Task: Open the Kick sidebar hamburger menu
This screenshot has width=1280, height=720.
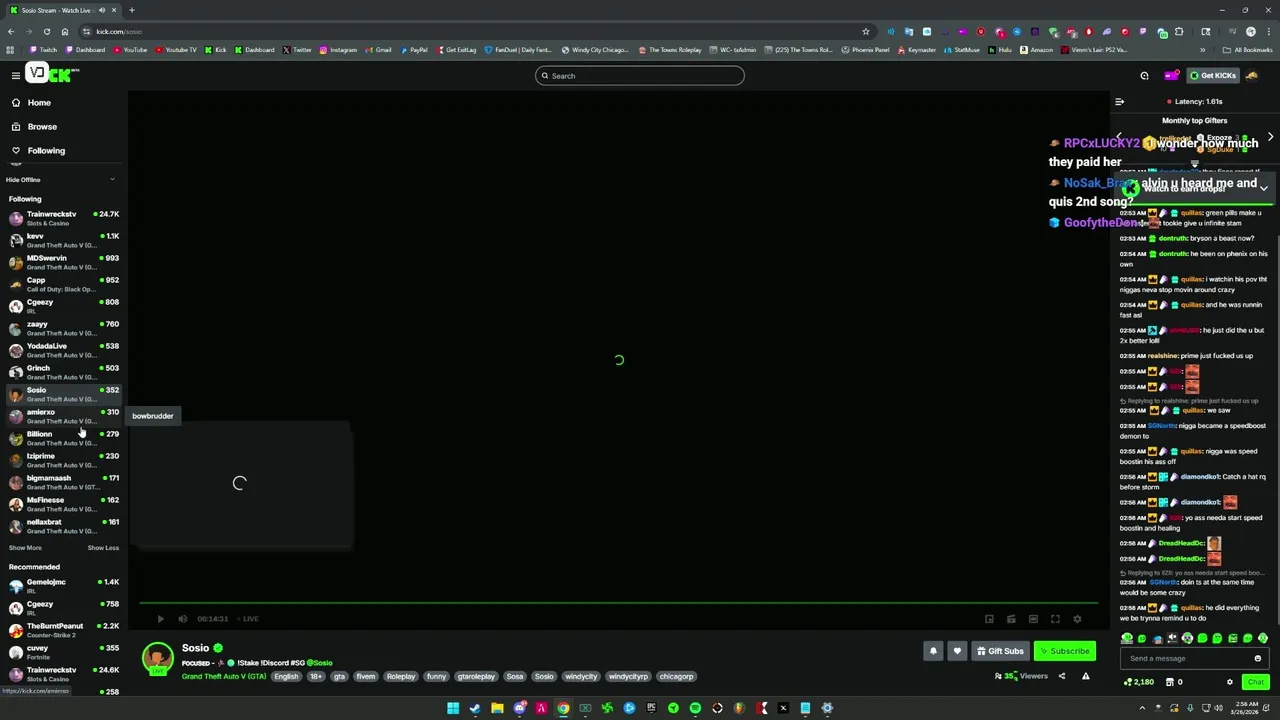Action: tap(15, 75)
